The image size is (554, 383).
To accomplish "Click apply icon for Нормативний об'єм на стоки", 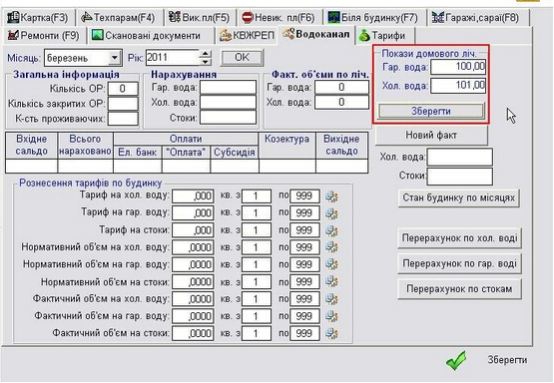I will click(331, 282).
